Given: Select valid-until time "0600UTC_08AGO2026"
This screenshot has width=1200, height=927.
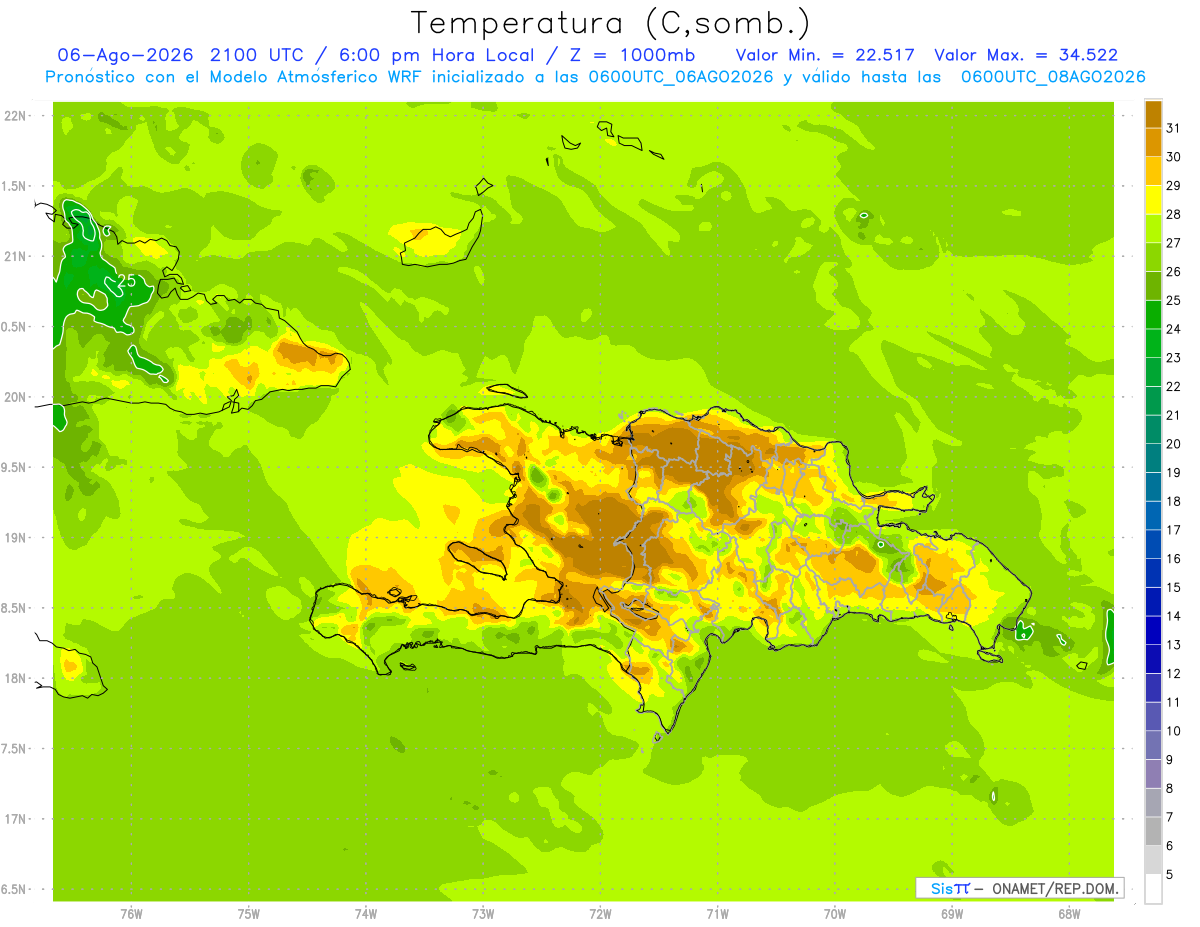Looking at the screenshot, I should click(x=1053, y=77).
